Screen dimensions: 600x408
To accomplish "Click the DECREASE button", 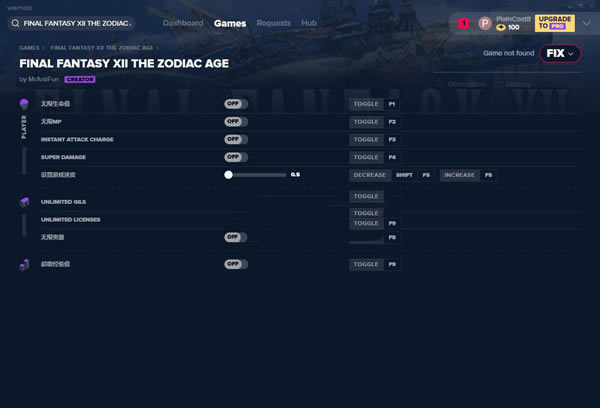I will click(370, 175).
